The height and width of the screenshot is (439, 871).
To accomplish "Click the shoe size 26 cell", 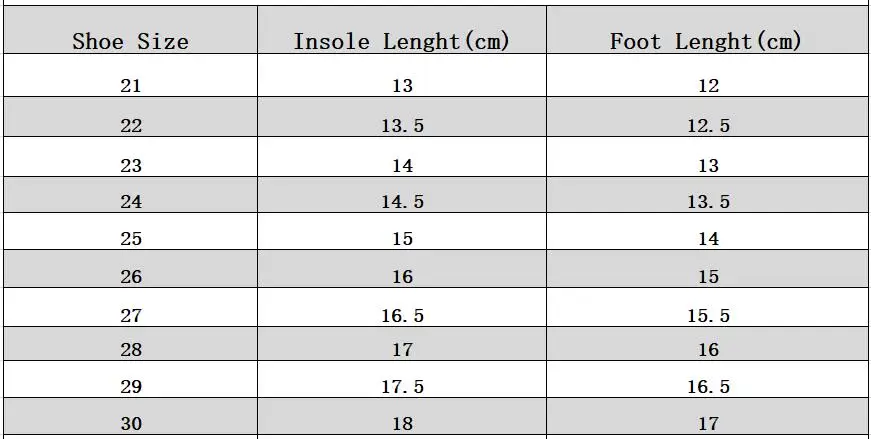I will coord(131,277).
